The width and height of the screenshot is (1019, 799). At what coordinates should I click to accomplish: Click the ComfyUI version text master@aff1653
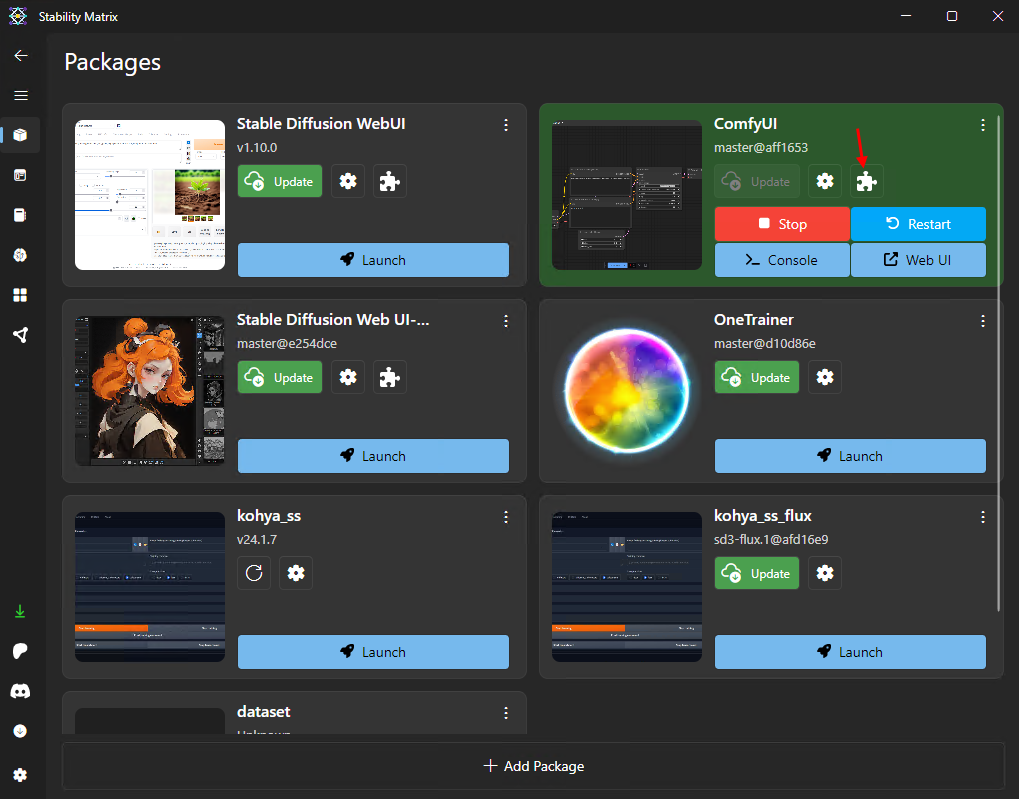point(760,148)
